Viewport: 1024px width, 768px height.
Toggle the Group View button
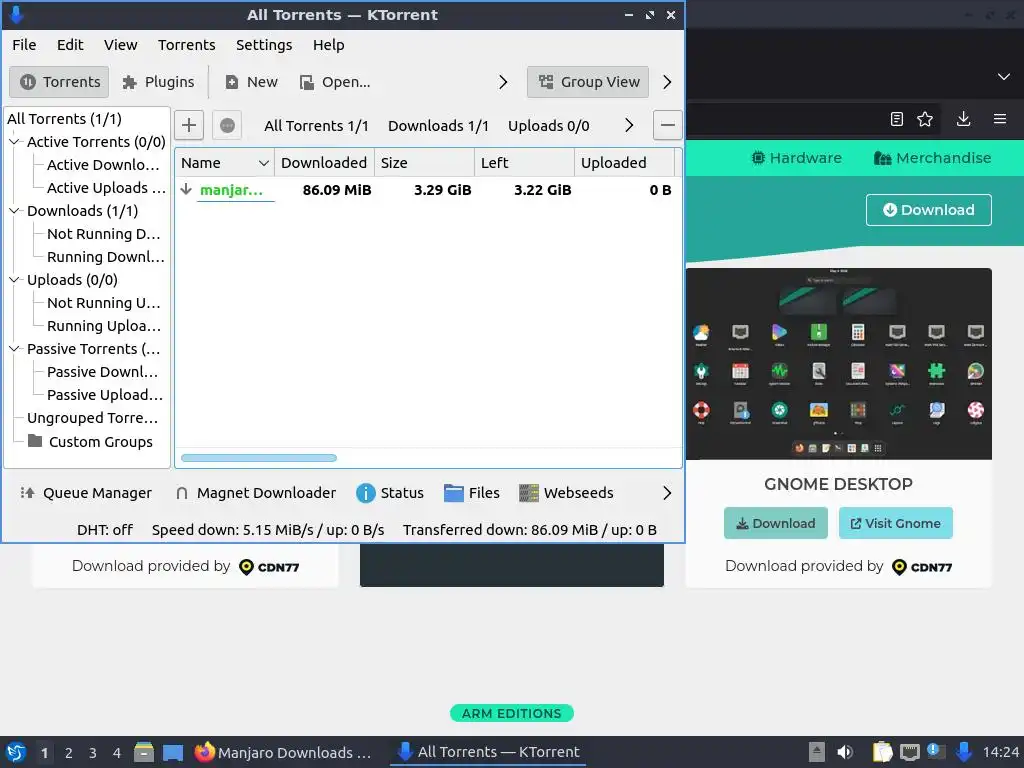pyautogui.click(x=588, y=82)
